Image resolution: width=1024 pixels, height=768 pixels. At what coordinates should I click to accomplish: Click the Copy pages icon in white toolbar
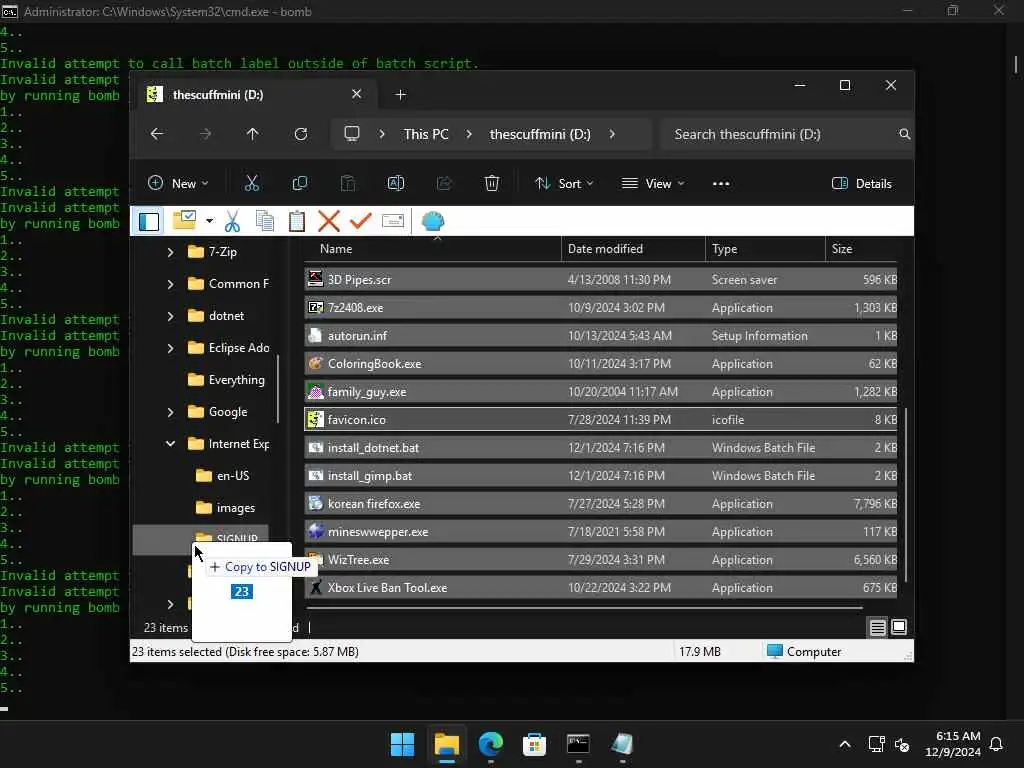tap(264, 221)
